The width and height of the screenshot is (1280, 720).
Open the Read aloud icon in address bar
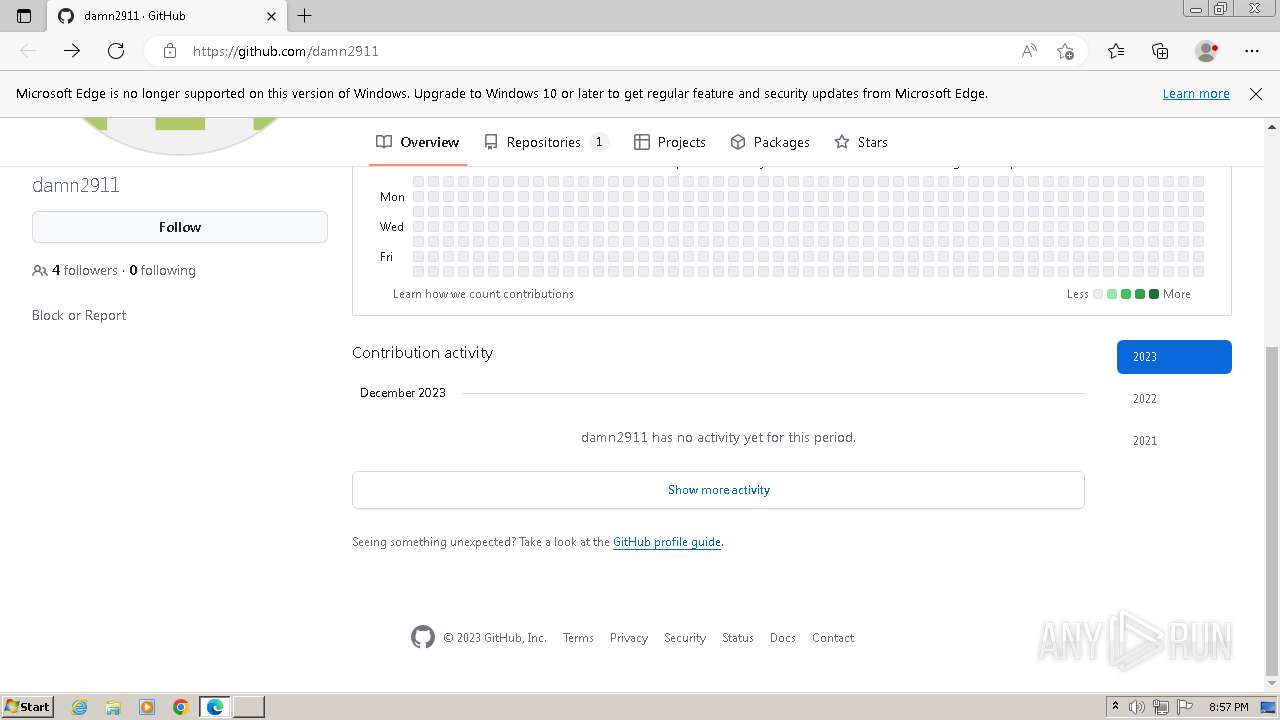(1029, 51)
